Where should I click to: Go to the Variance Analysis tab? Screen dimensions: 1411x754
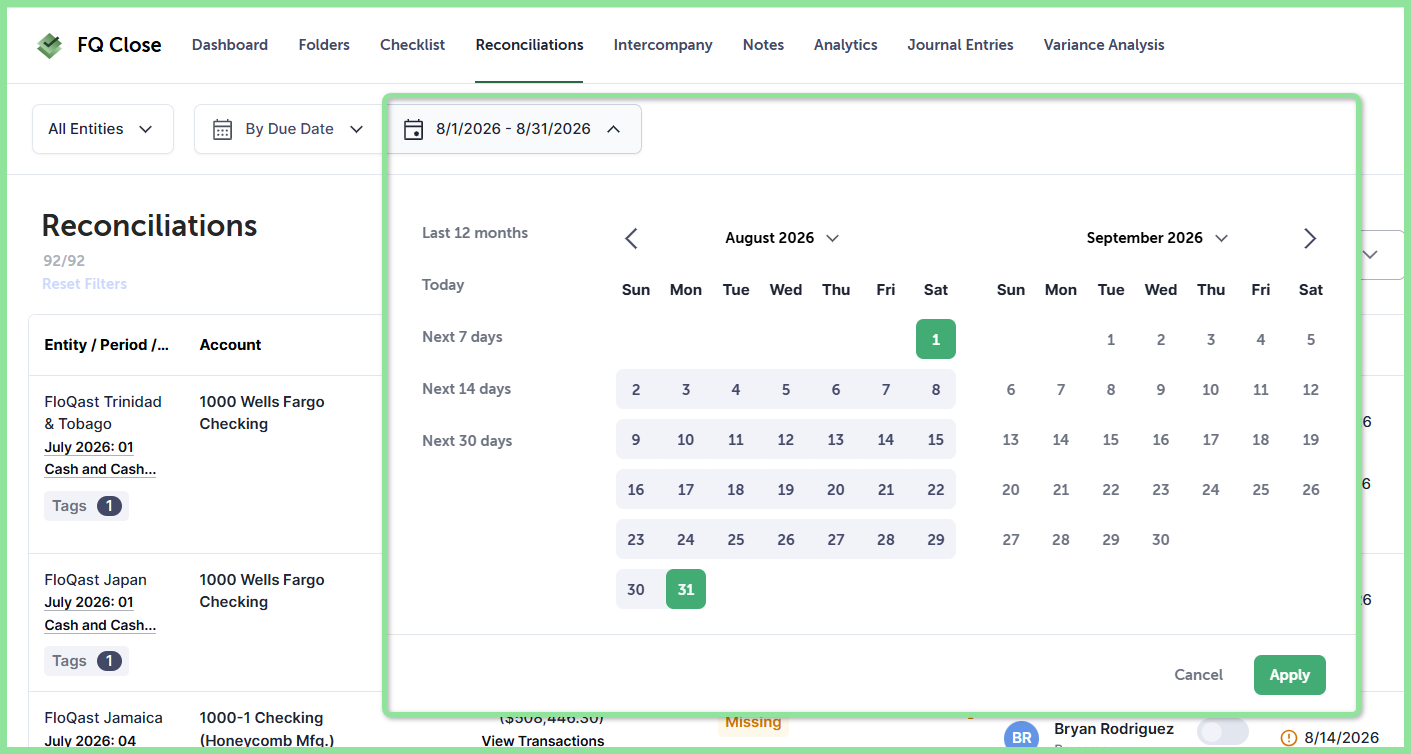click(x=1104, y=45)
